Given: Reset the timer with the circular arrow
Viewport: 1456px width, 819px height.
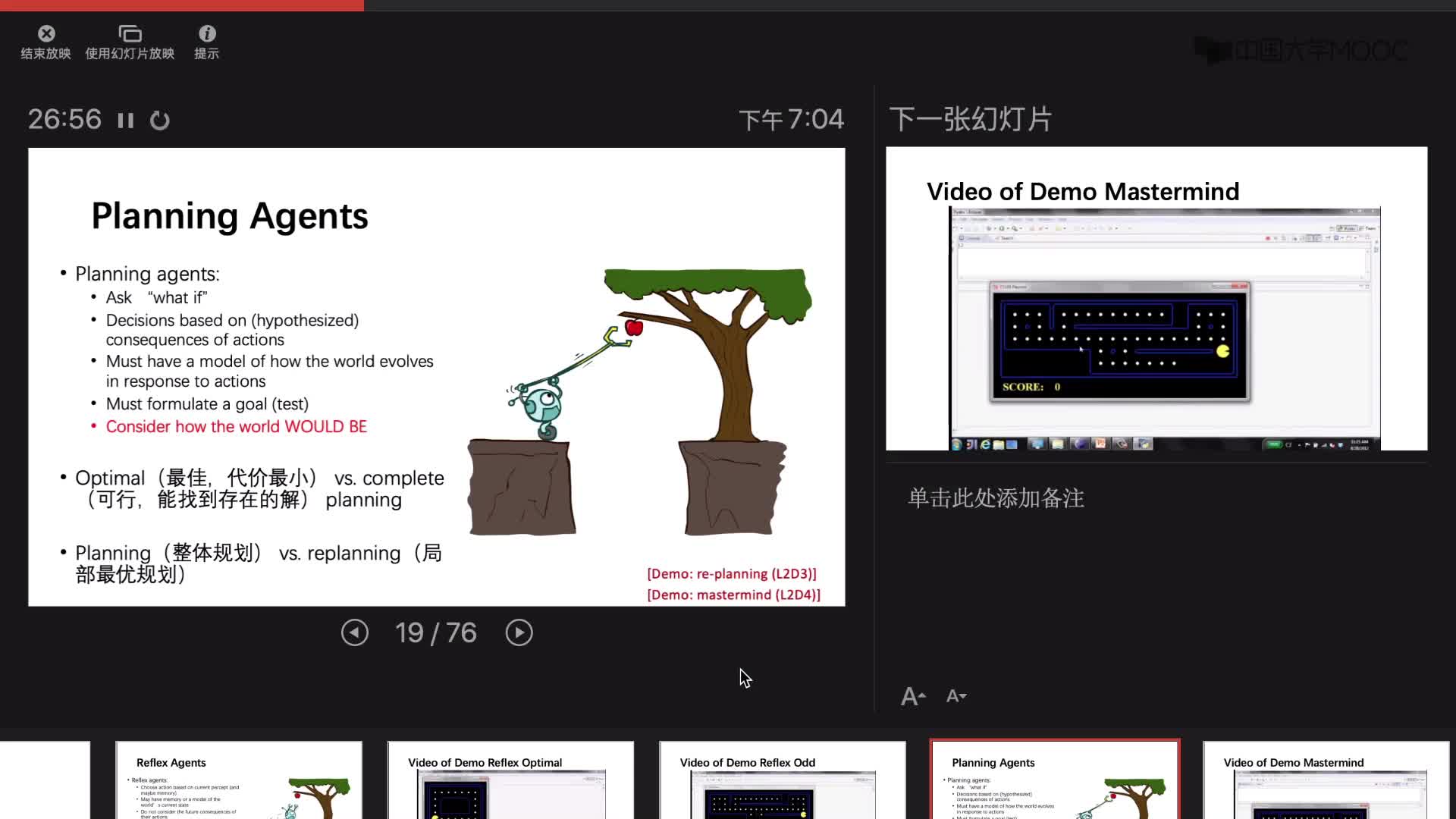Looking at the screenshot, I should click(x=160, y=121).
